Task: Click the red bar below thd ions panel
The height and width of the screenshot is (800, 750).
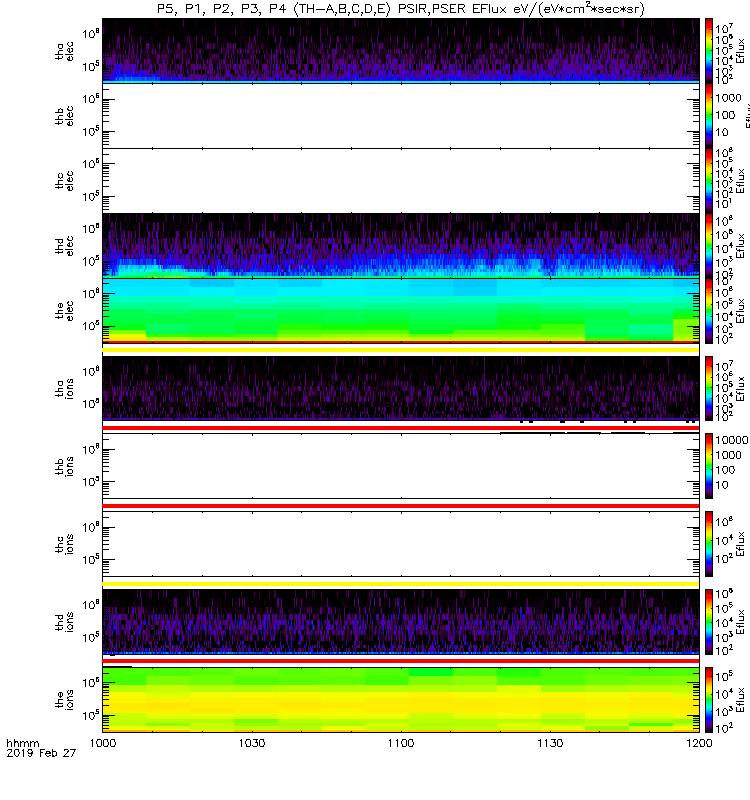Action: 401,661
